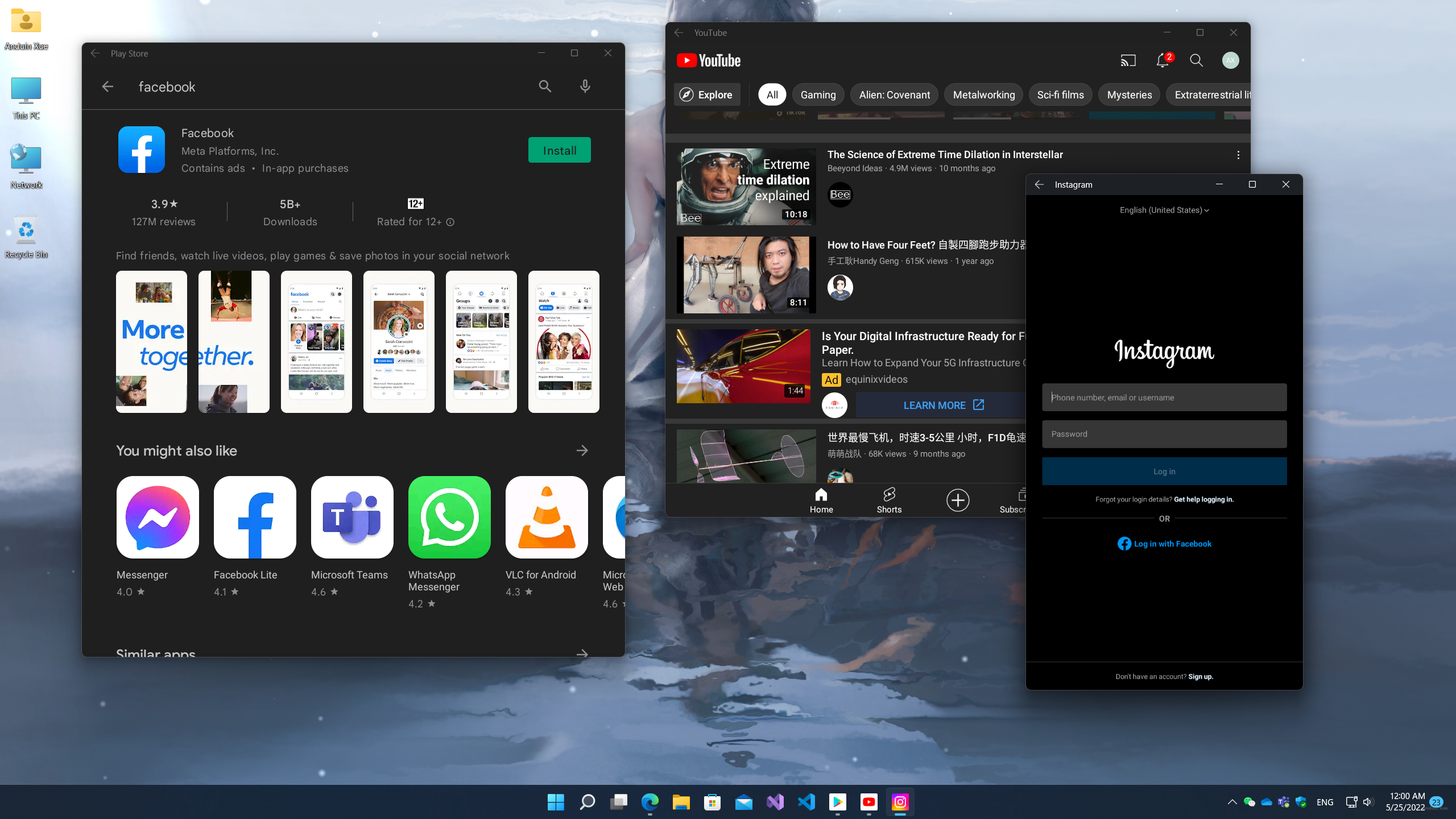Click the YouTube create plus button
This screenshot has height=819, width=1456.
click(x=958, y=500)
